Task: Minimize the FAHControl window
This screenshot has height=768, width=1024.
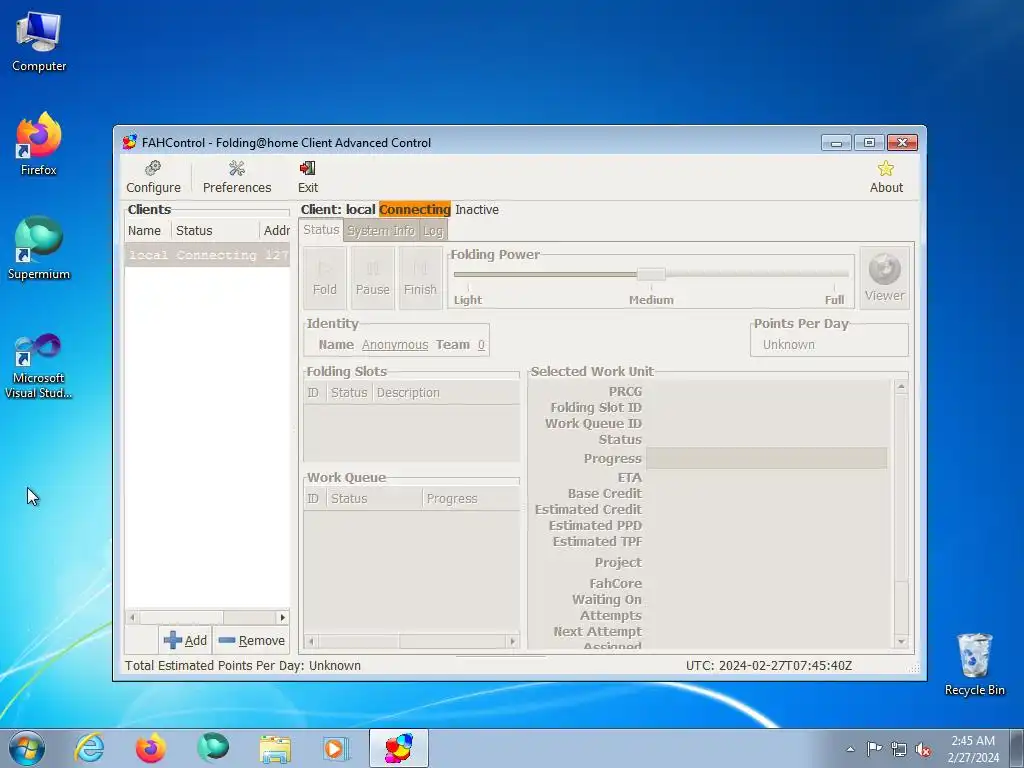Action: click(x=836, y=142)
